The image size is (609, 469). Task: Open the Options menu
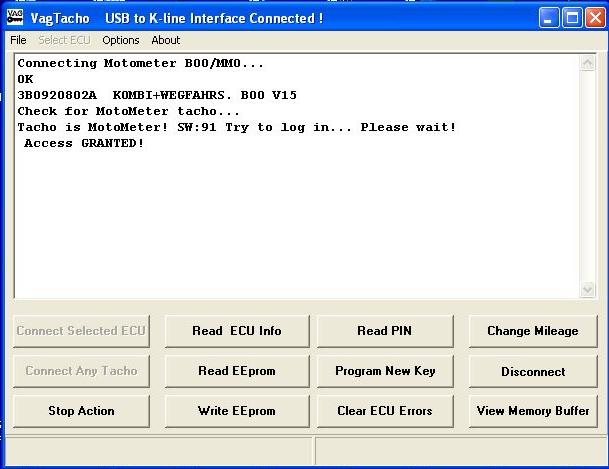point(121,40)
